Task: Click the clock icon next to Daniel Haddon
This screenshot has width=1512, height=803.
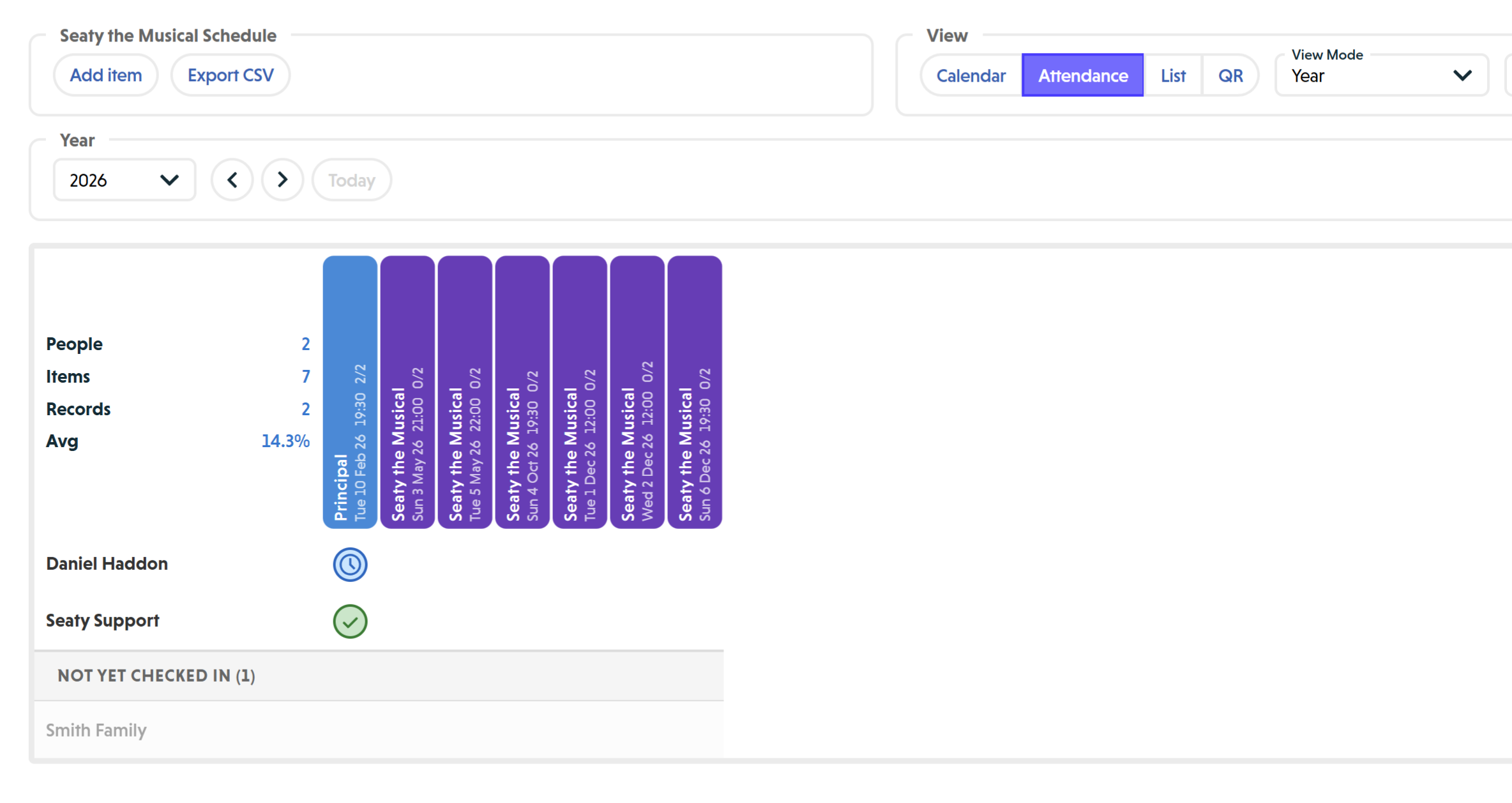Action: pyautogui.click(x=349, y=565)
